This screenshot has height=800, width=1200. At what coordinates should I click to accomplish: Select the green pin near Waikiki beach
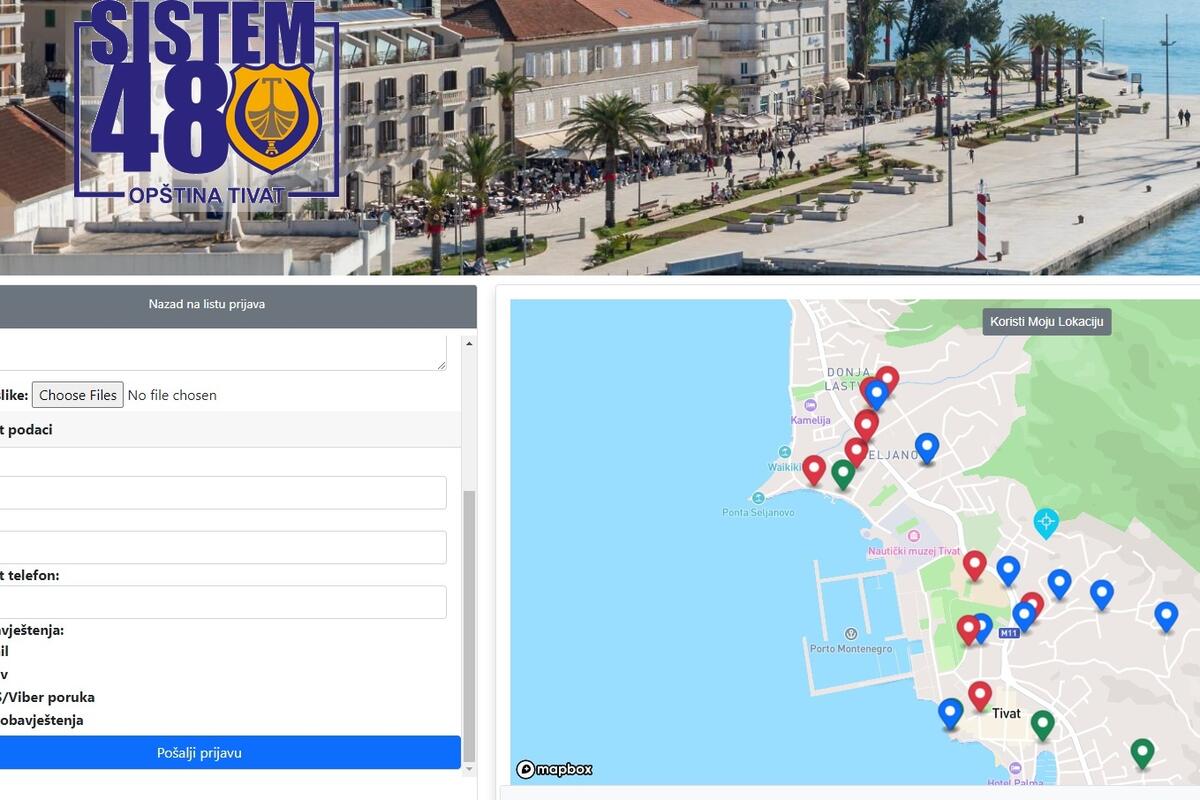click(843, 472)
